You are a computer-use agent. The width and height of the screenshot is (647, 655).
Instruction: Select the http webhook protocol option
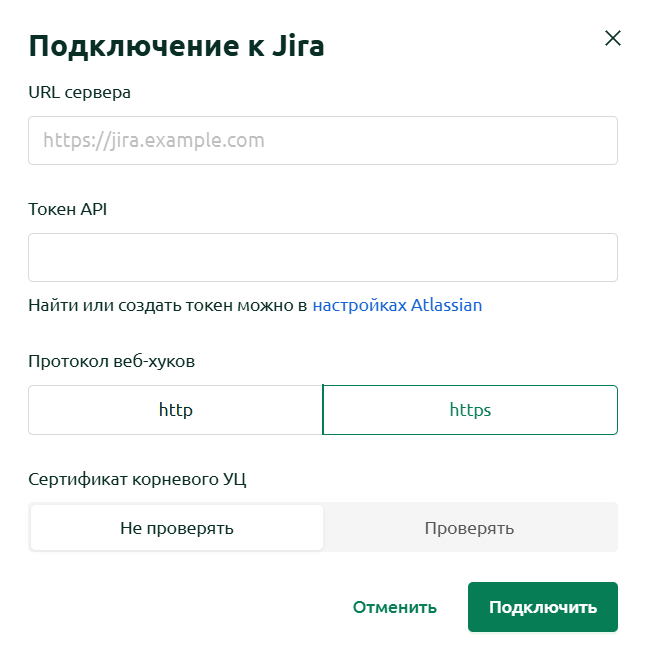pos(175,410)
